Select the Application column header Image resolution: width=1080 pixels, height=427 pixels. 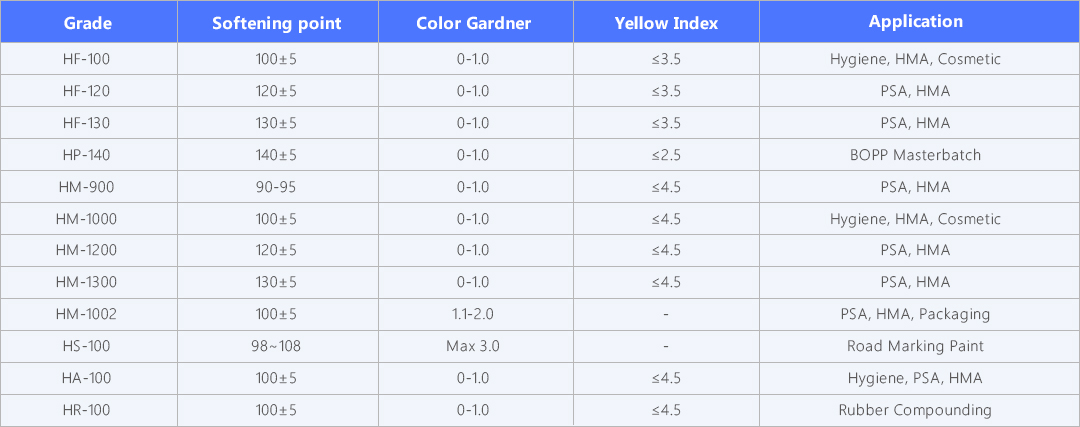915,22
